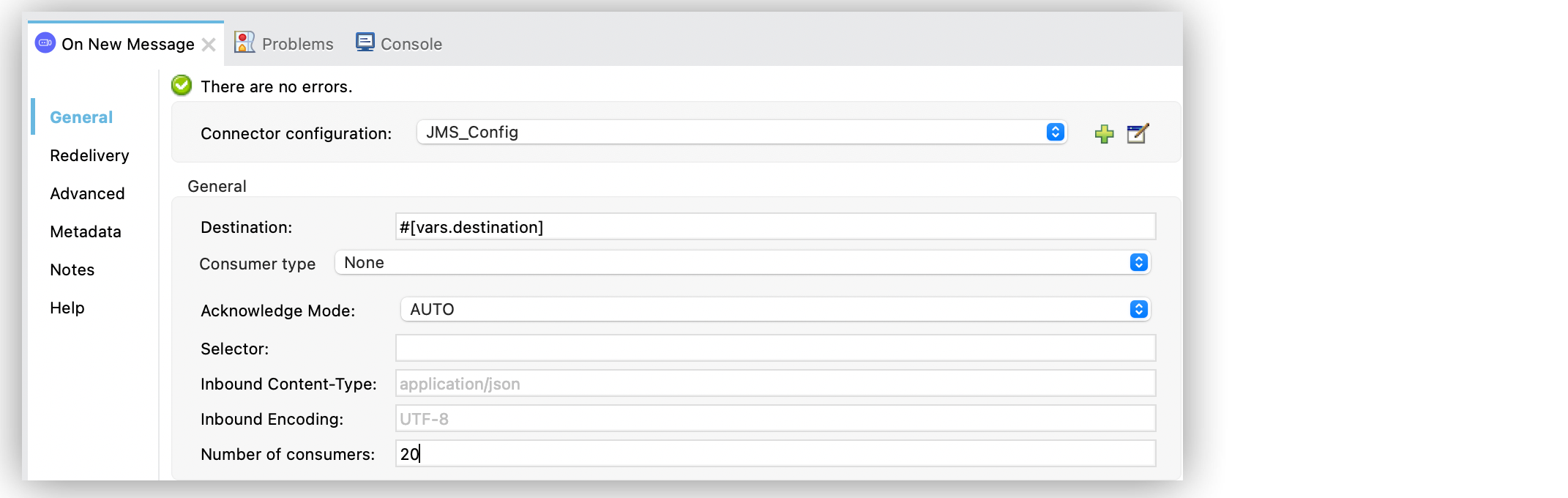1568x498 pixels.
Task: Click the green no-errors checkmark icon
Action: (182, 86)
